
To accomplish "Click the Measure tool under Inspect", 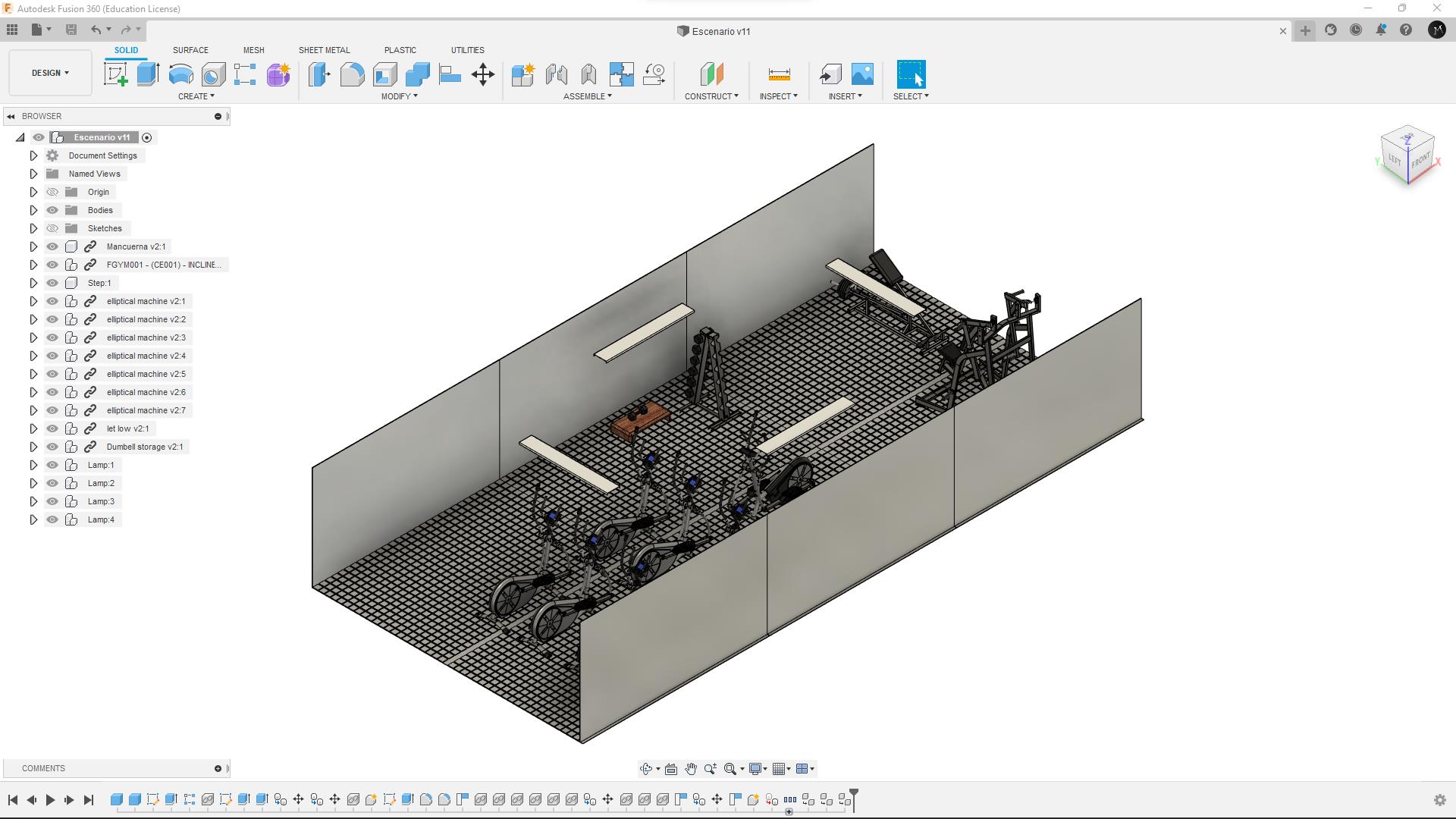I will coord(779,74).
